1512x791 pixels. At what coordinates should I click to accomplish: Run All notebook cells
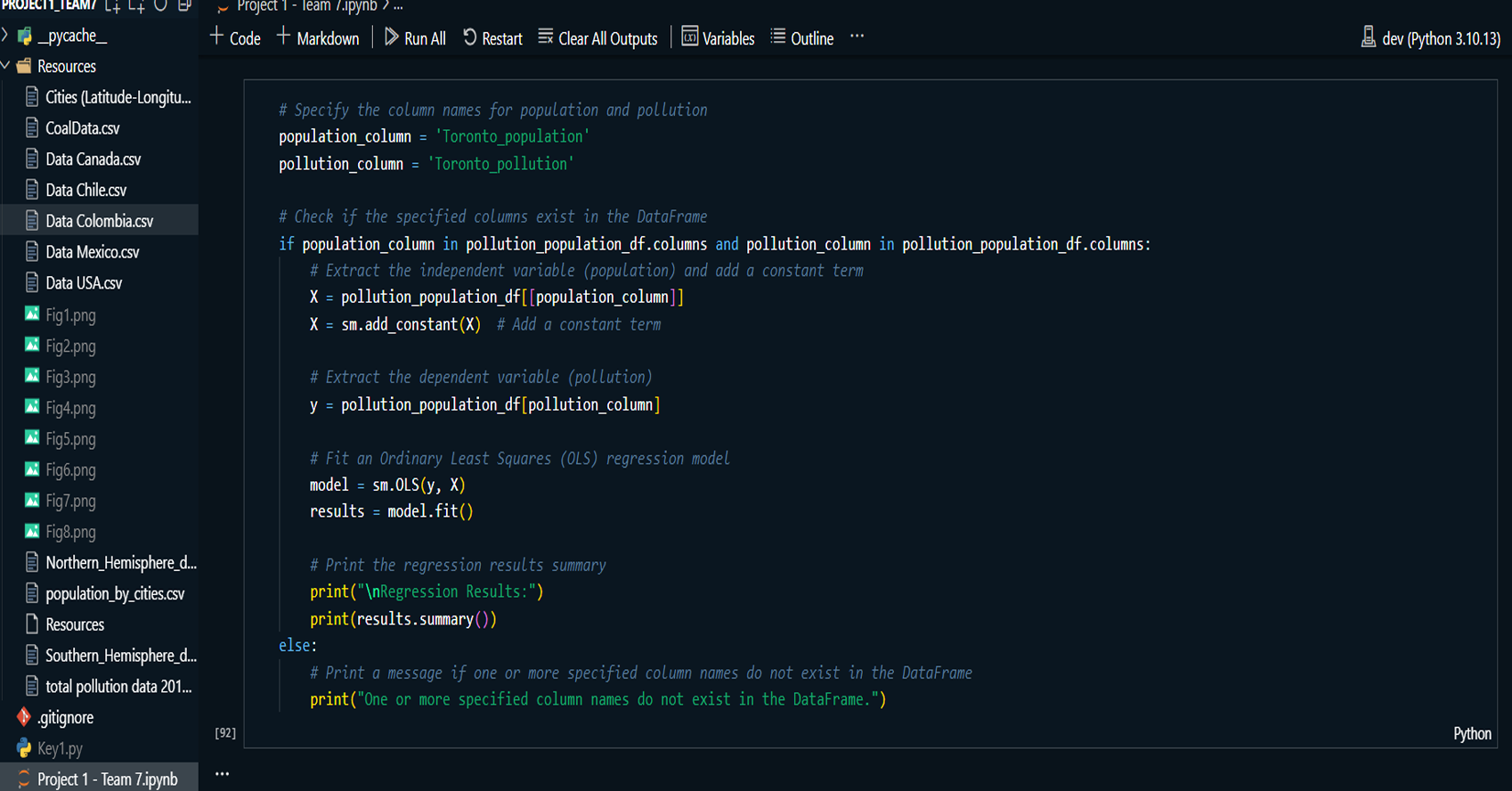coord(415,38)
